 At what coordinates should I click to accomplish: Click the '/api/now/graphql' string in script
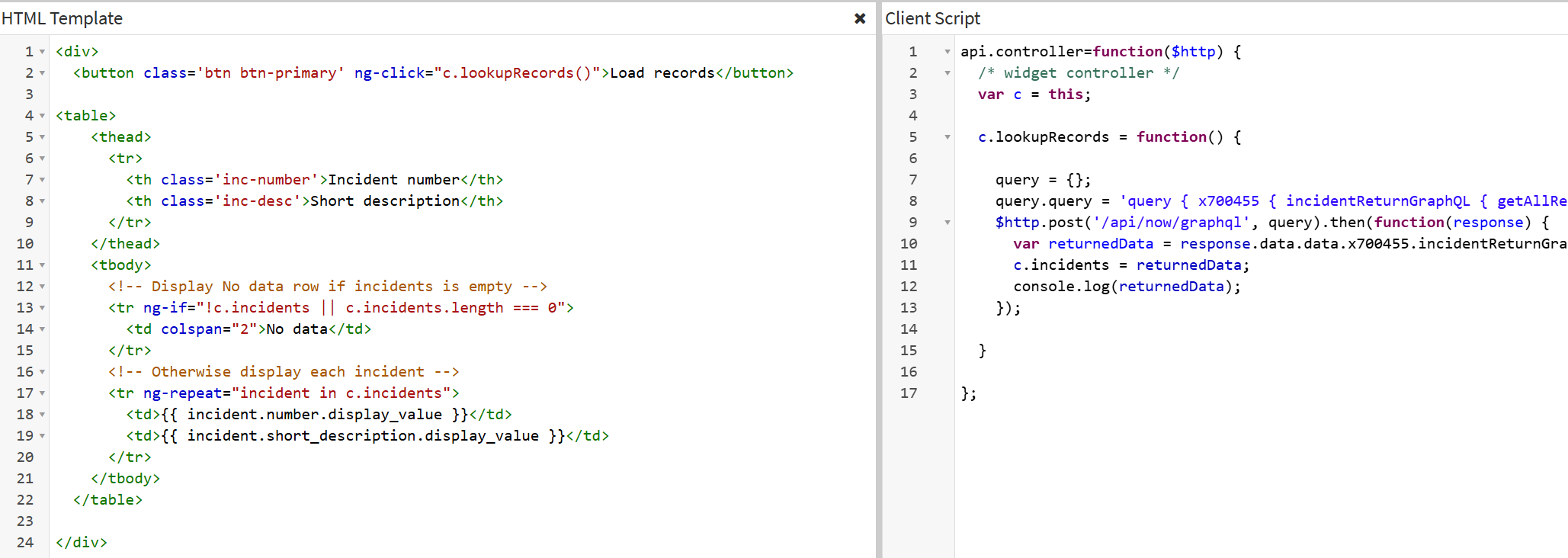pyautogui.click(x=1171, y=223)
